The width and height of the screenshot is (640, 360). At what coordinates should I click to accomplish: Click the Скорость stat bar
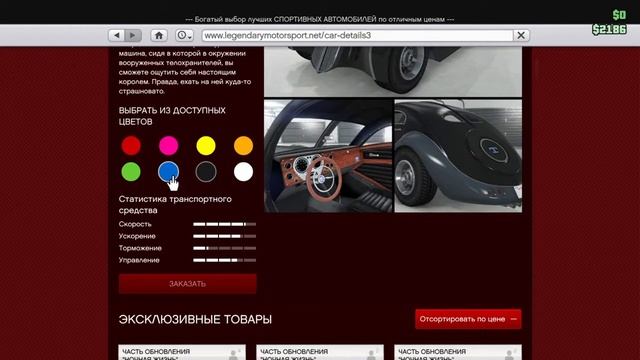coord(224,224)
